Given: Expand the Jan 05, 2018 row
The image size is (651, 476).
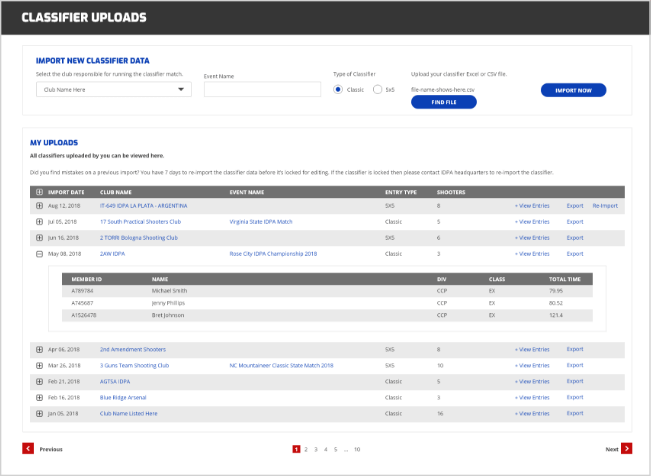Looking at the screenshot, I should [x=39, y=413].
